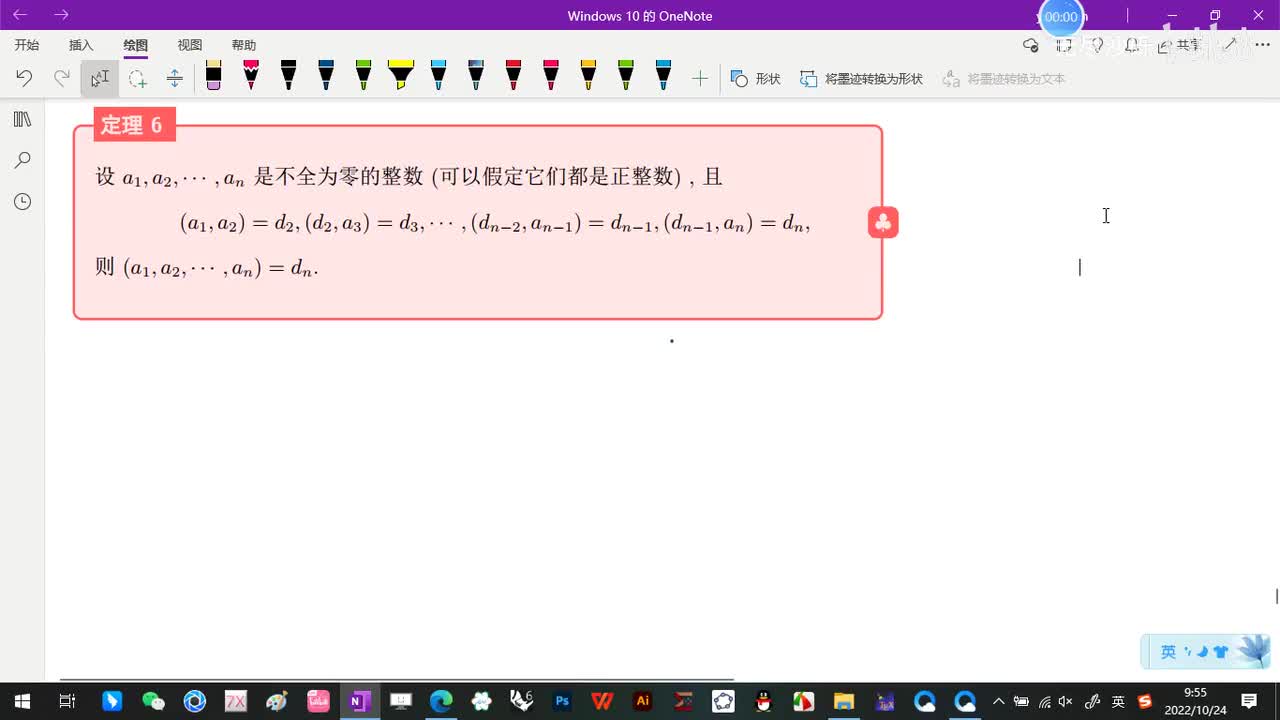Click the sync status cloud icon
The height and width of the screenshot is (720, 1280).
click(1031, 45)
